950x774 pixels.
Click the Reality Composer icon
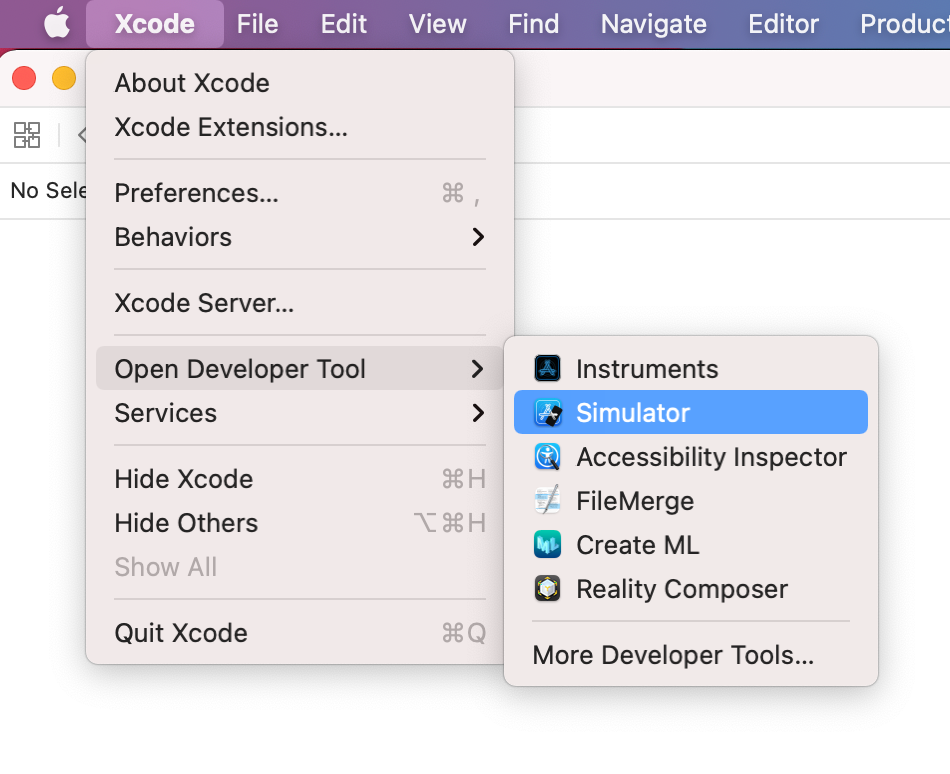click(547, 589)
